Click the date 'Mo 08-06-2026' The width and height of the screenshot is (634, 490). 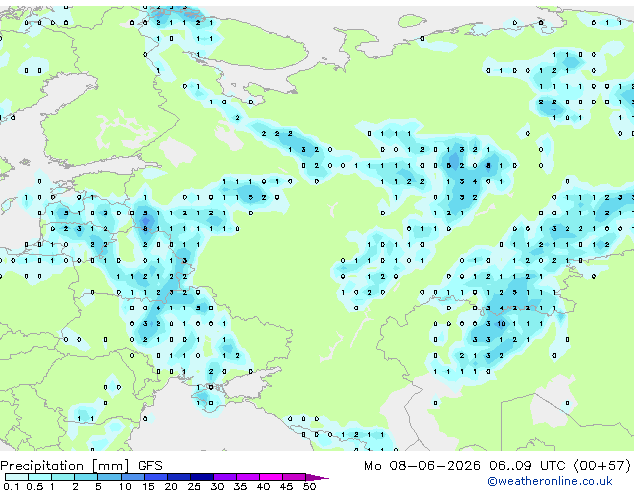tap(422, 466)
